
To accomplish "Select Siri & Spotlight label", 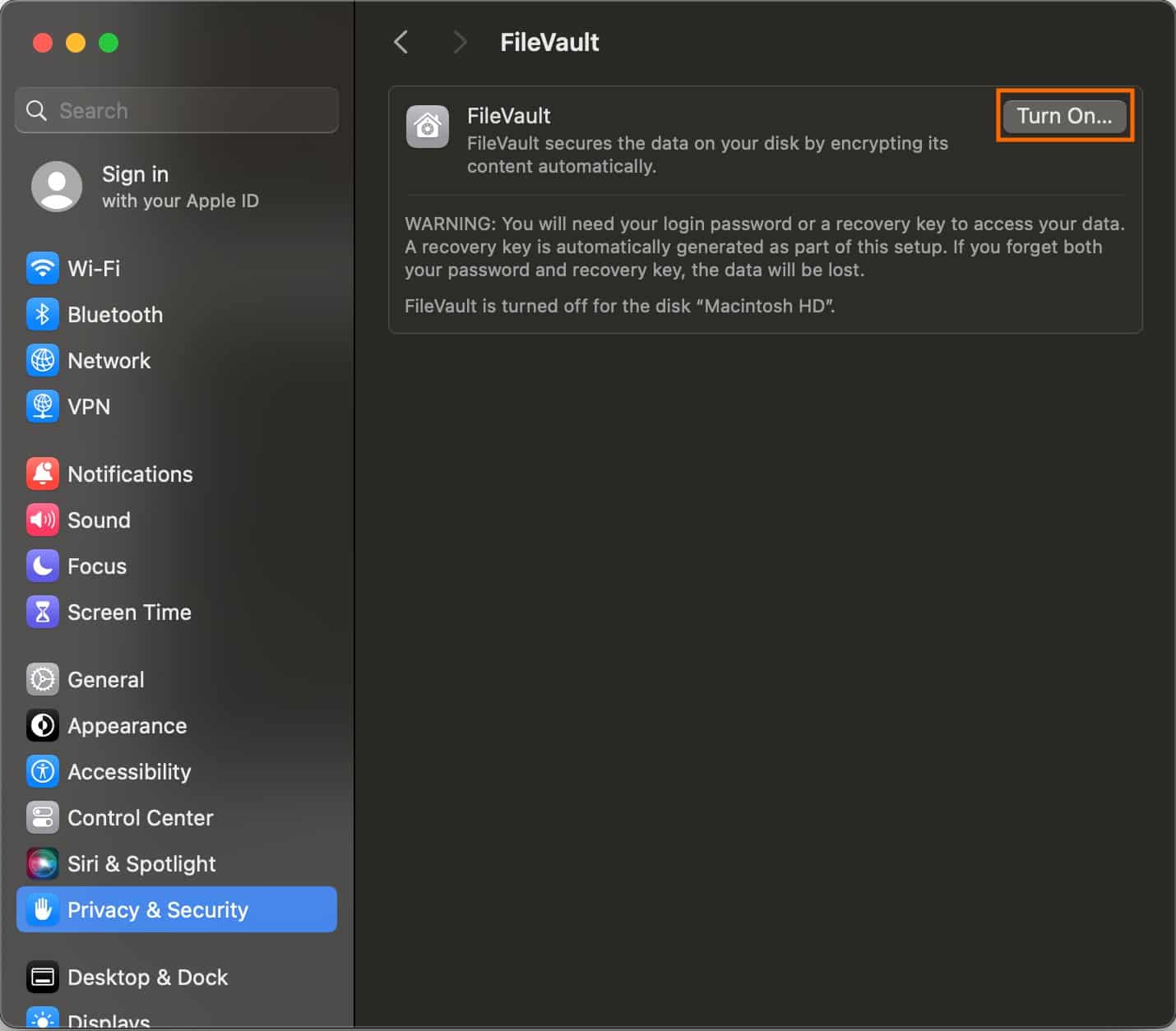I will (141, 864).
